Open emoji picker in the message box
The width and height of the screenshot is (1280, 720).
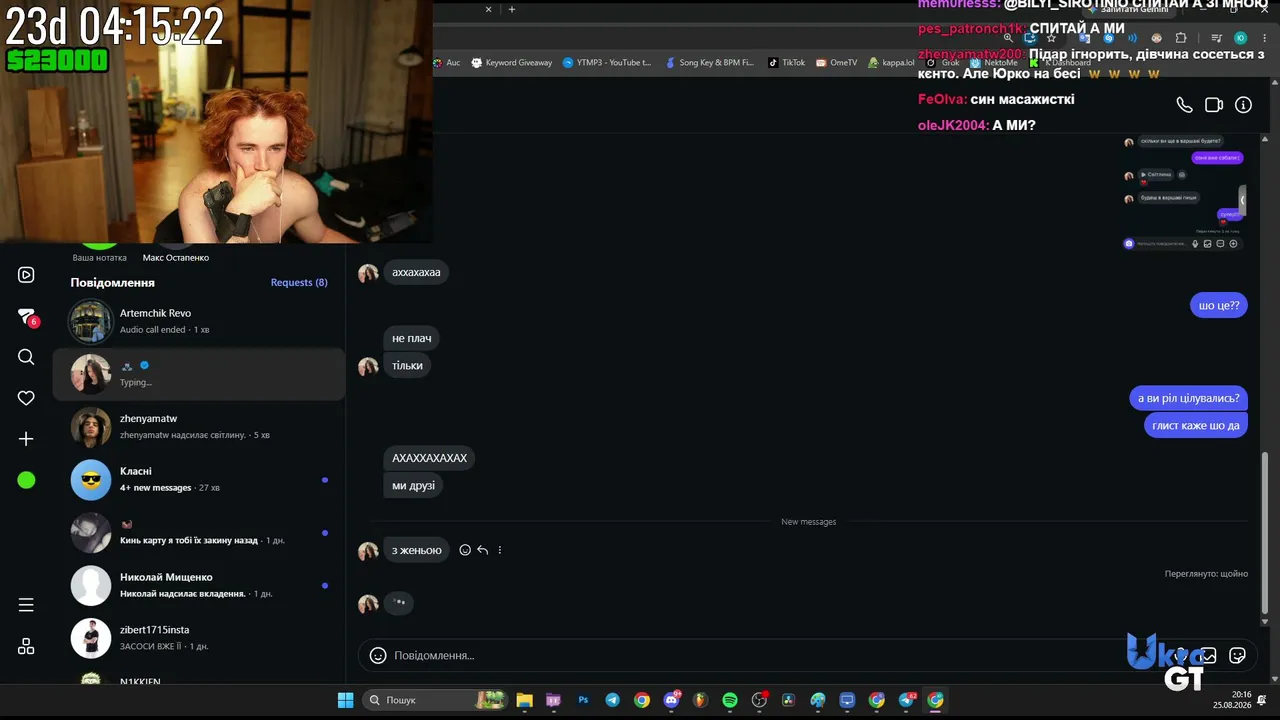[x=378, y=655]
